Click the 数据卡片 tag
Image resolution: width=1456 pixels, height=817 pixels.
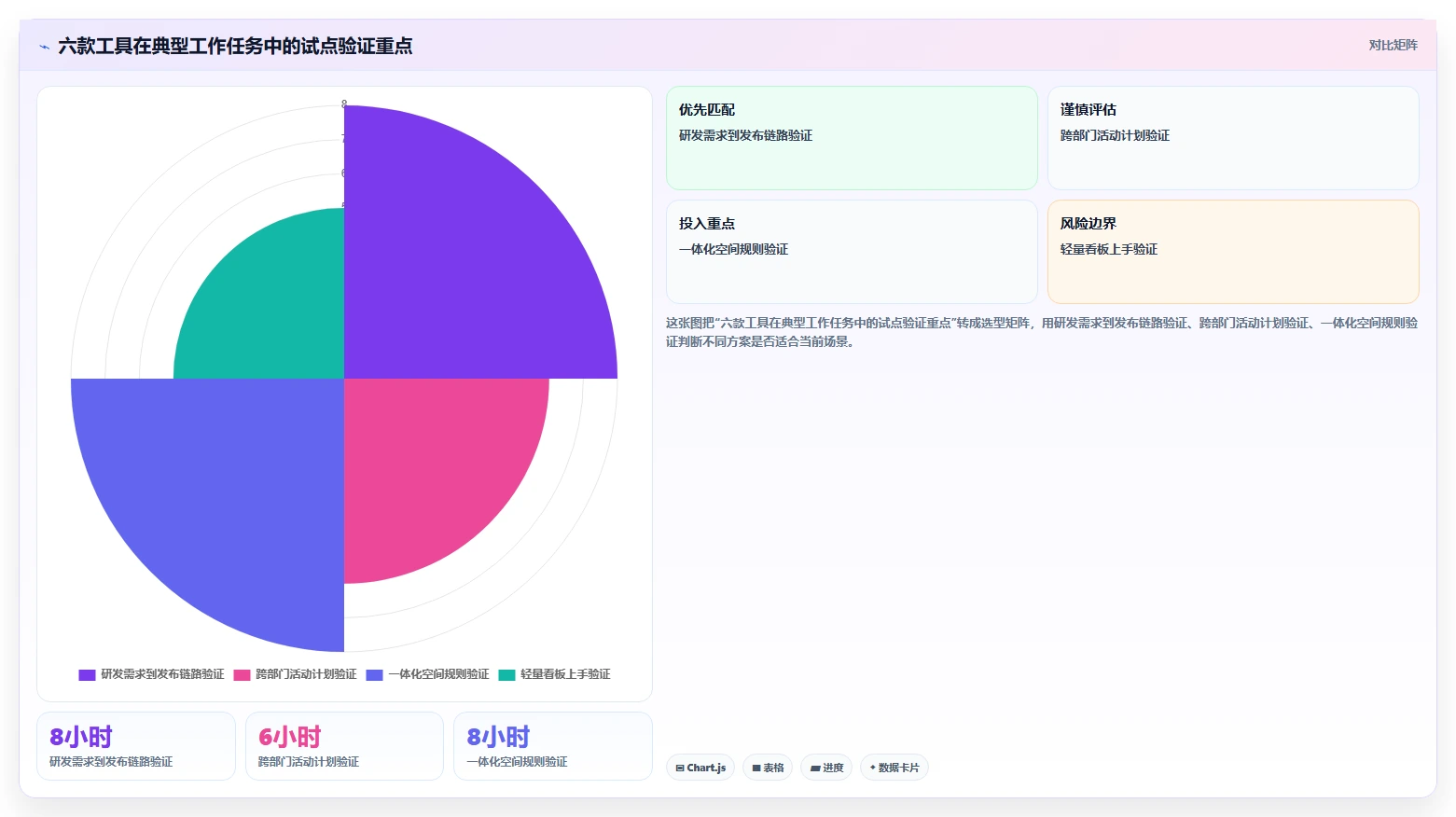point(894,768)
